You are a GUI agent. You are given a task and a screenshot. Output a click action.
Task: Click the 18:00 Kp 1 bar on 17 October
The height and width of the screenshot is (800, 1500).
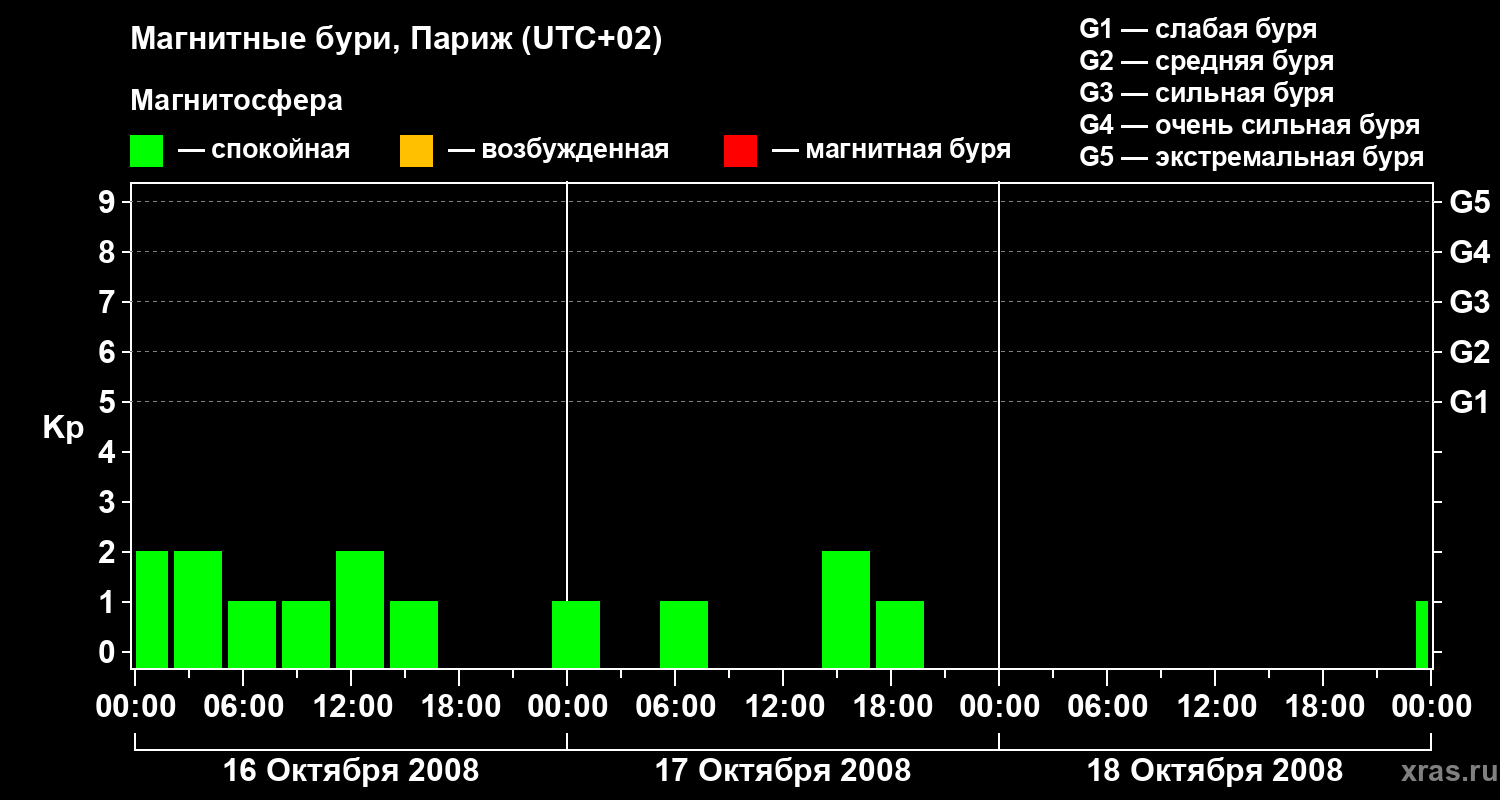900,634
